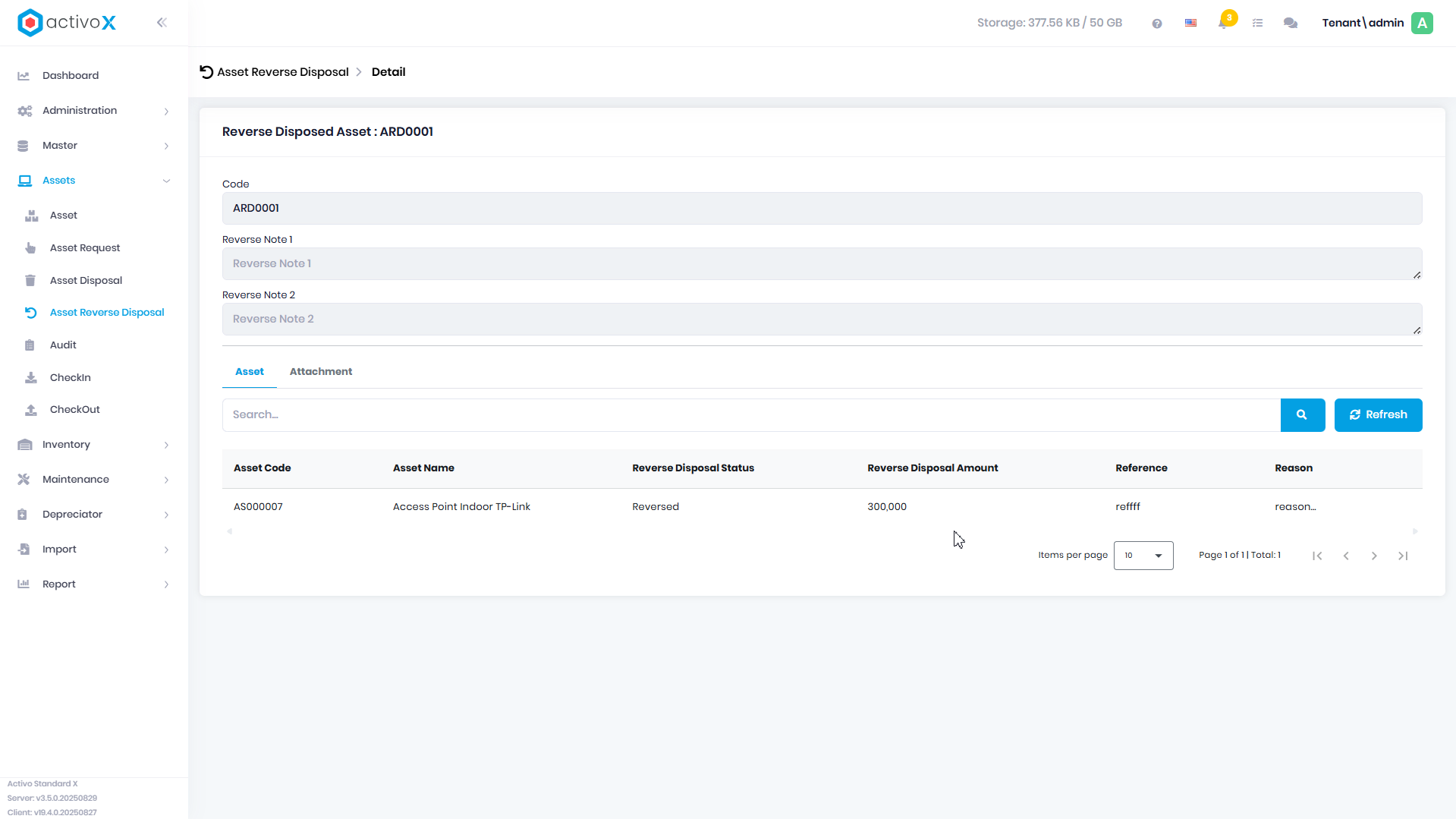
Task: Click the activoX logo
Action: point(67,23)
